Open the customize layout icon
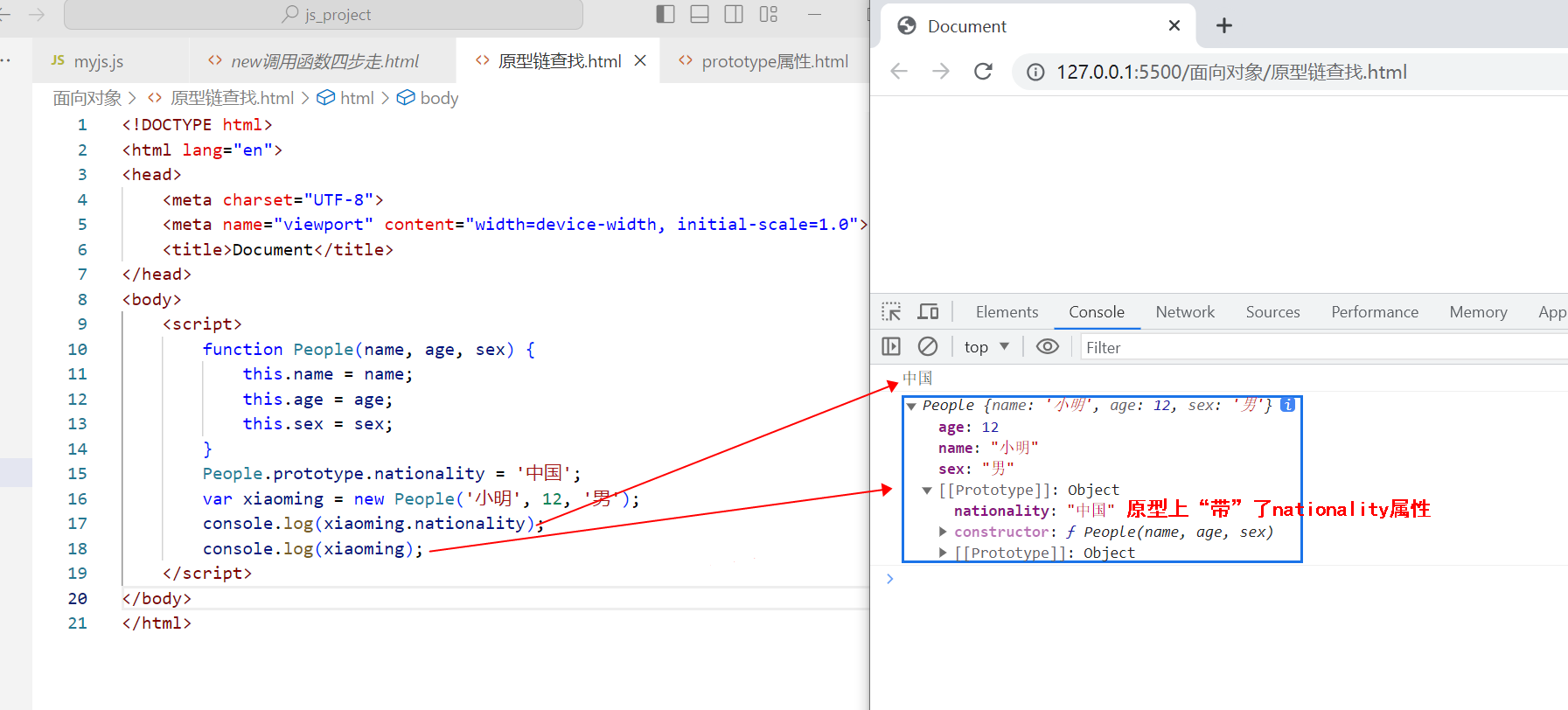Image resolution: width=1568 pixels, height=710 pixels. click(x=769, y=14)
